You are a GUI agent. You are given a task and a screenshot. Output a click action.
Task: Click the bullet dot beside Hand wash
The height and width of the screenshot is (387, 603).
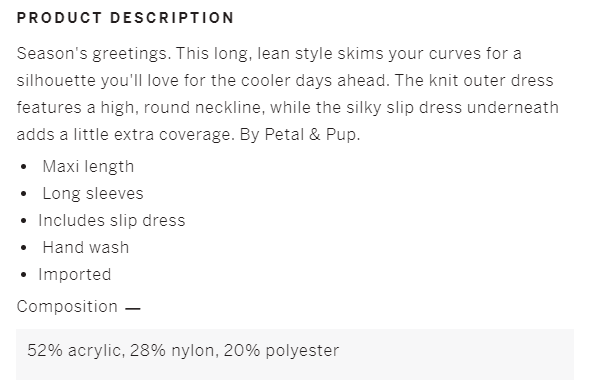(x=24, y=248)
